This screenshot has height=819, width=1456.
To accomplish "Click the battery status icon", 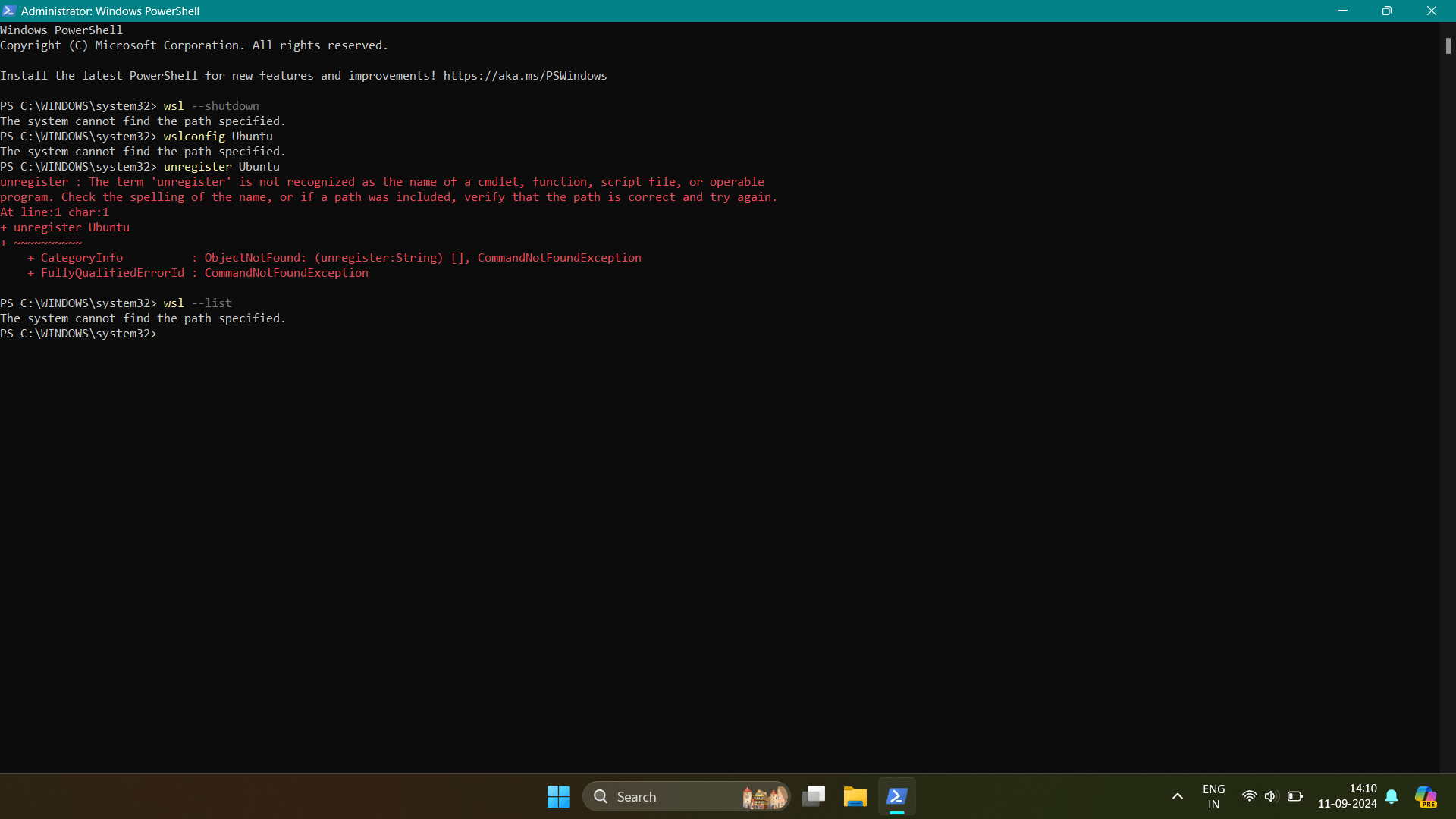I will [1294, 796].
